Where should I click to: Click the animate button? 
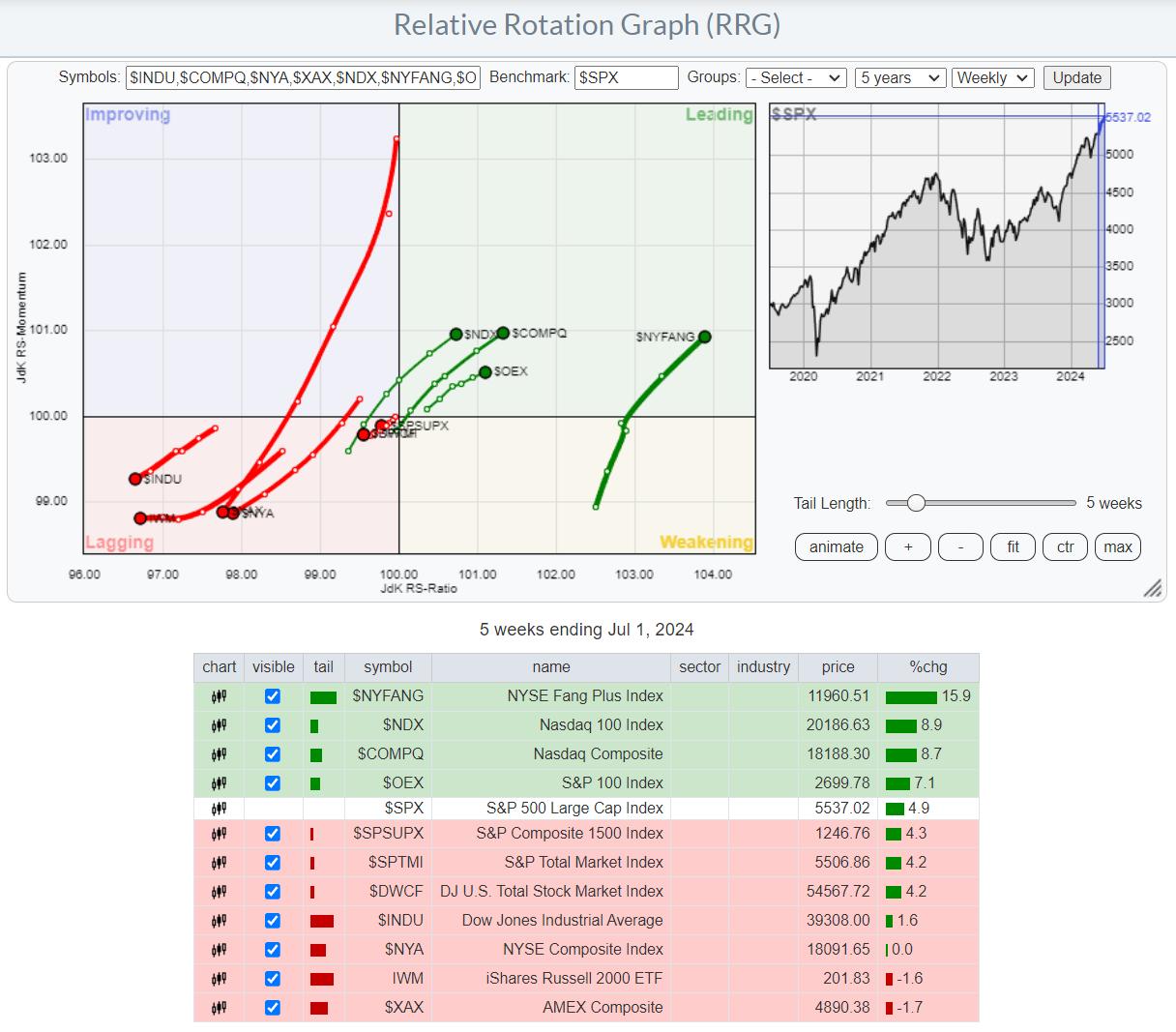point(836,547)
